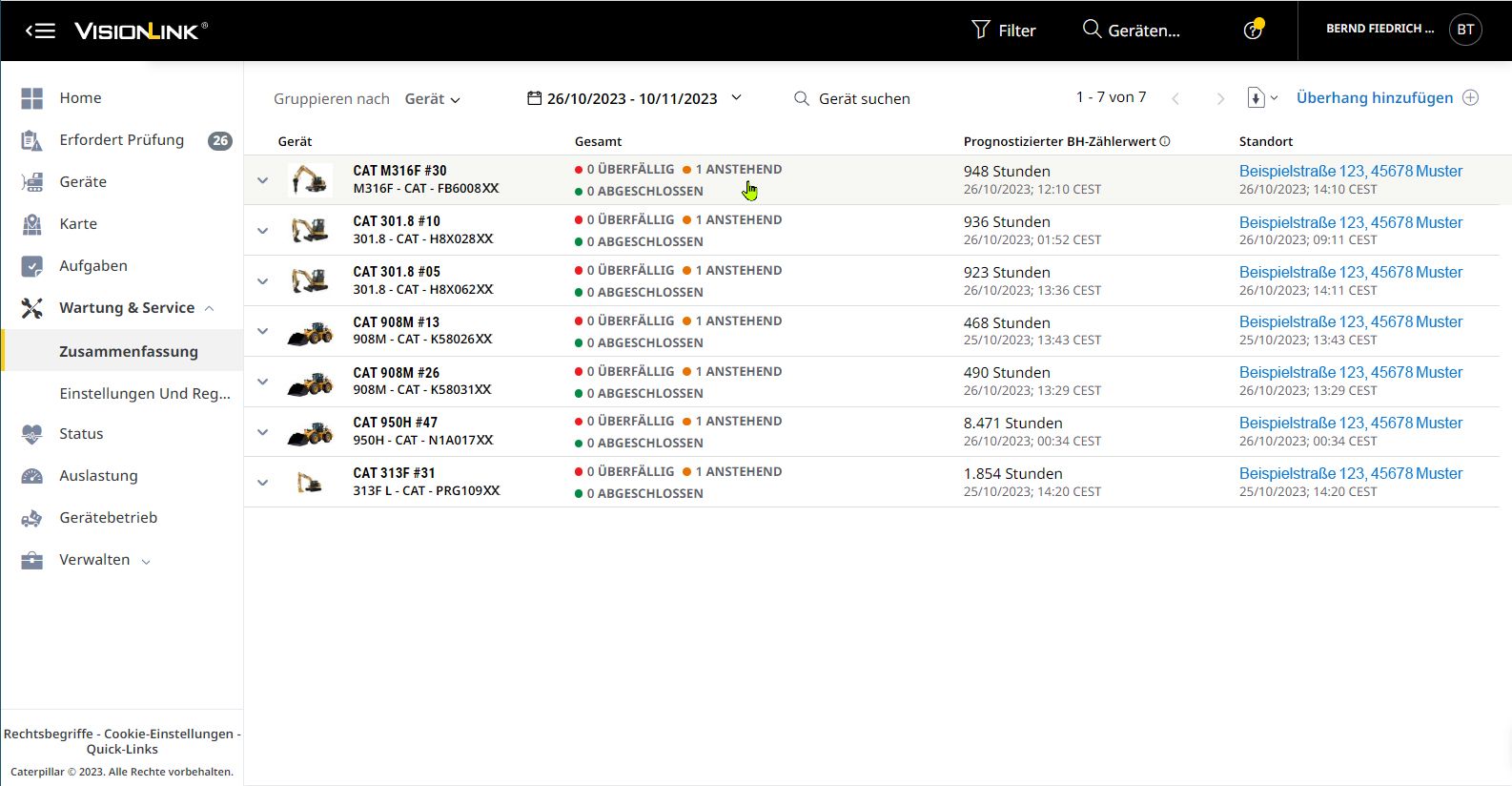Click the CAT M316F #30 excavator thumbnail
Image resolution: width=1512 pixels, height=786 pixels.
point(310,179)
